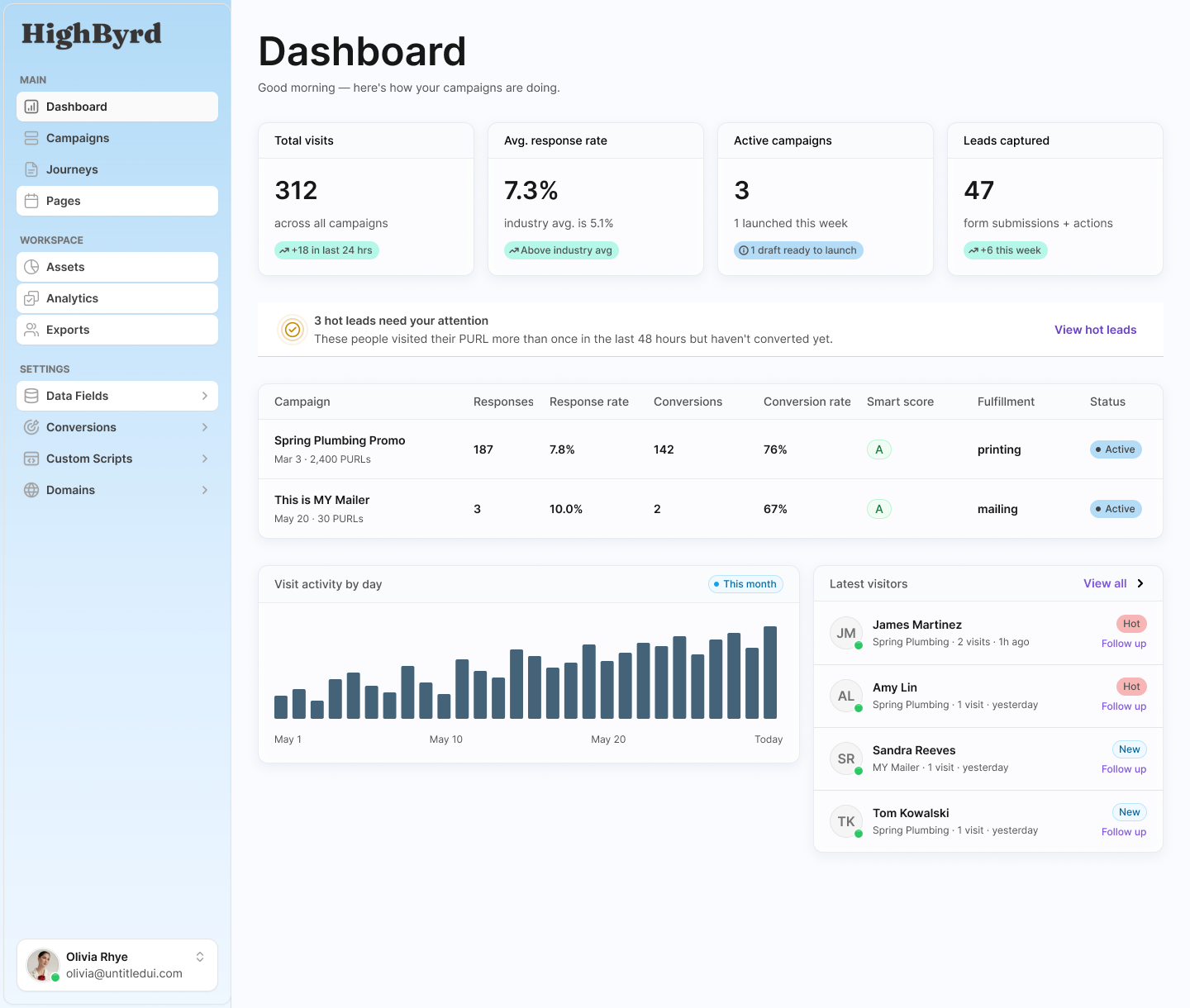The width and height of the screenshot is (1190, 1008).
Task: Click the Journeys document icon
Action: pos(31,169)
